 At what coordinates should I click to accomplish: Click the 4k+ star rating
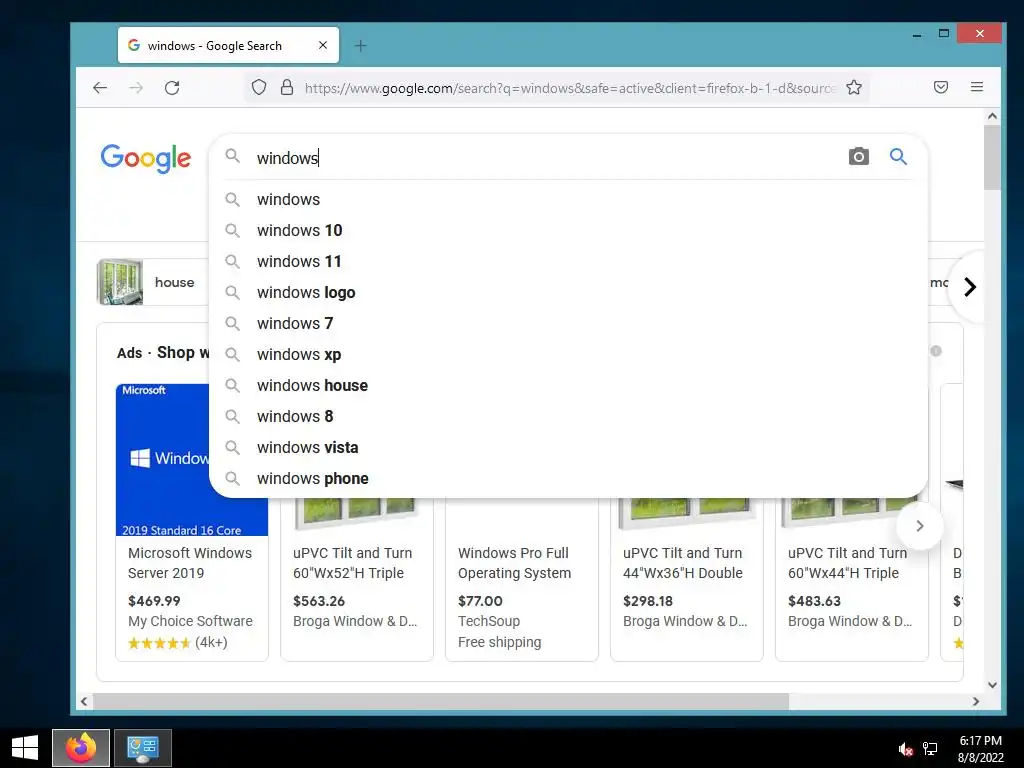(178, 643)
